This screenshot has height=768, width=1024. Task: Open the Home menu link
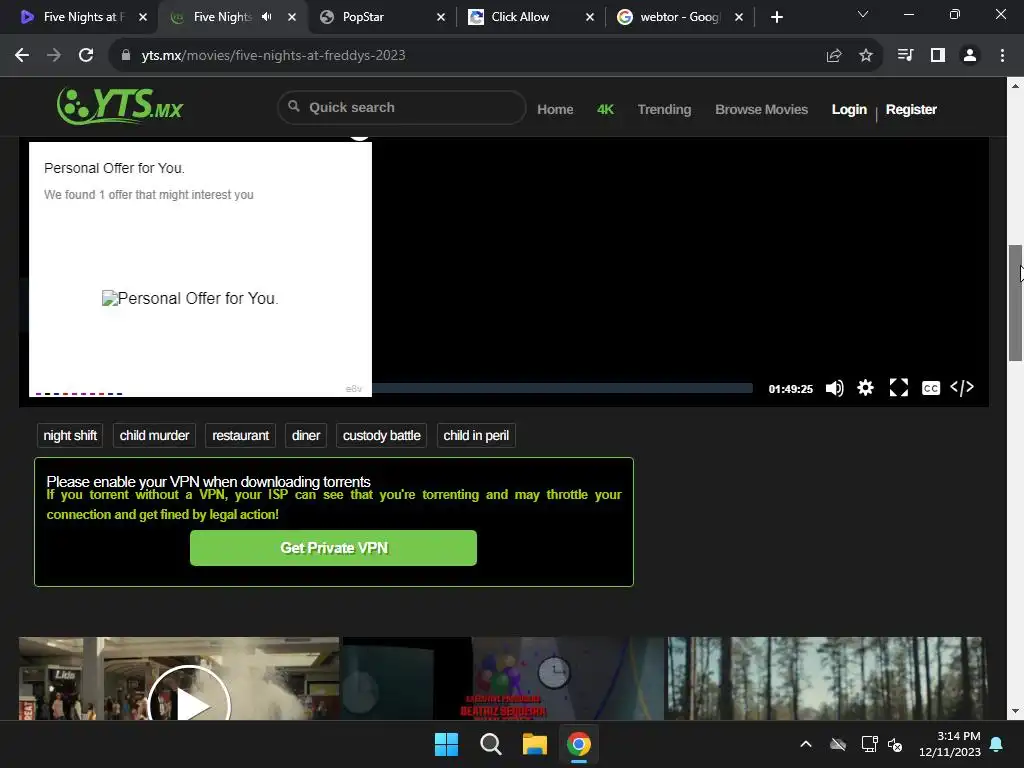click(x=555, y=110)
